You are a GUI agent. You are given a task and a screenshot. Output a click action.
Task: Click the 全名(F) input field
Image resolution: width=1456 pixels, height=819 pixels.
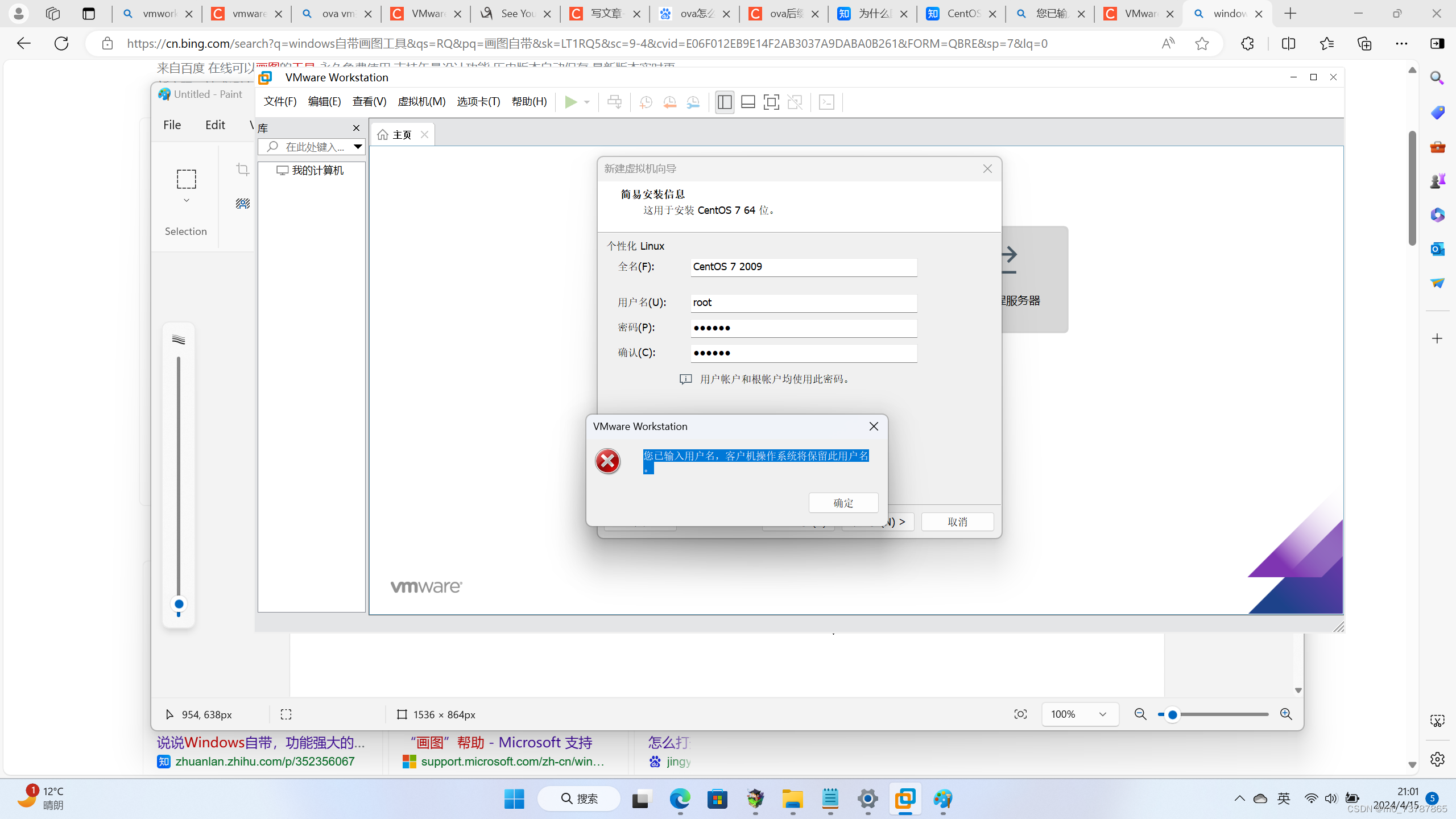804,267
